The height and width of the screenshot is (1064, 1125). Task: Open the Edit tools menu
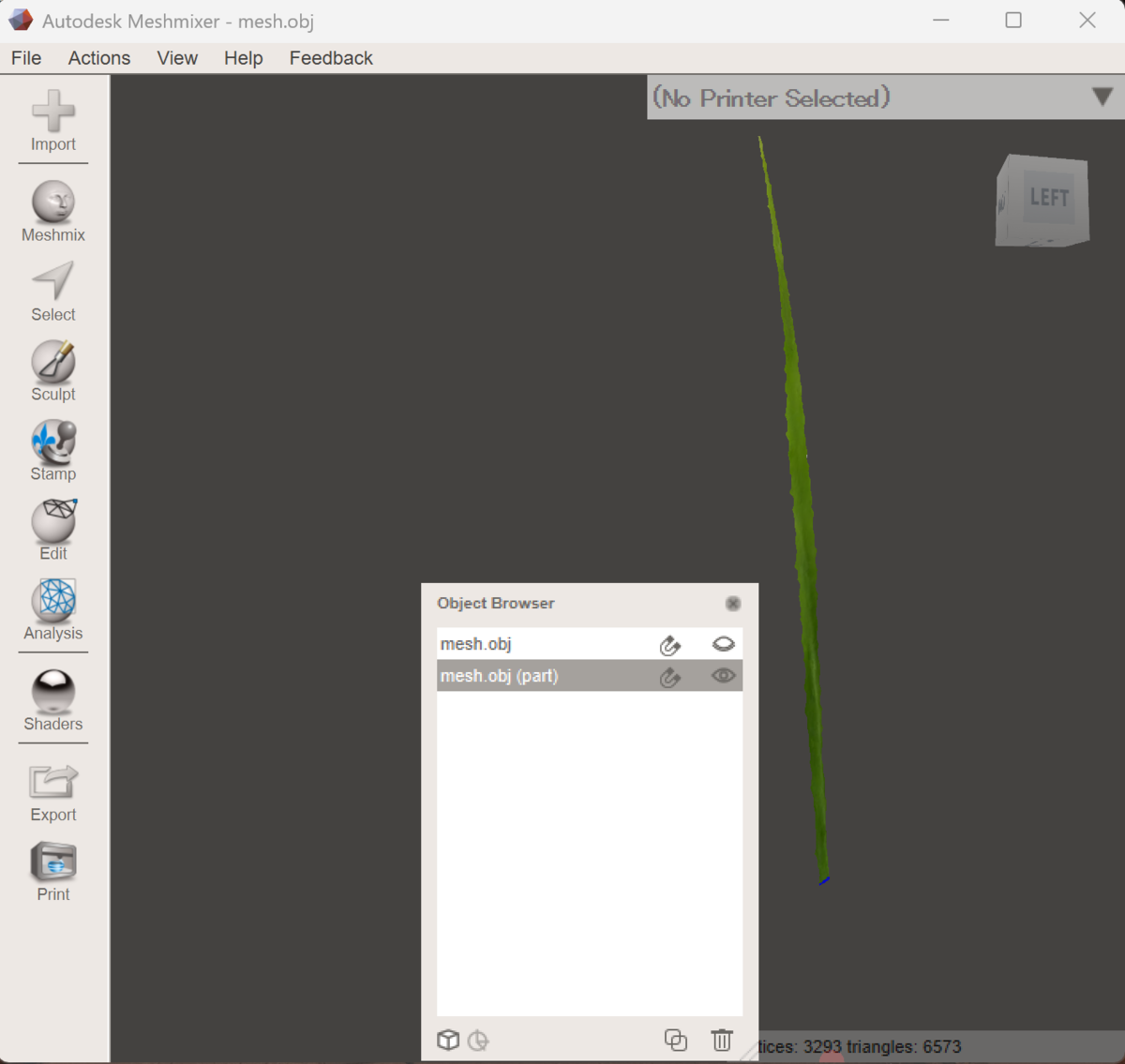tap(52, 531)
